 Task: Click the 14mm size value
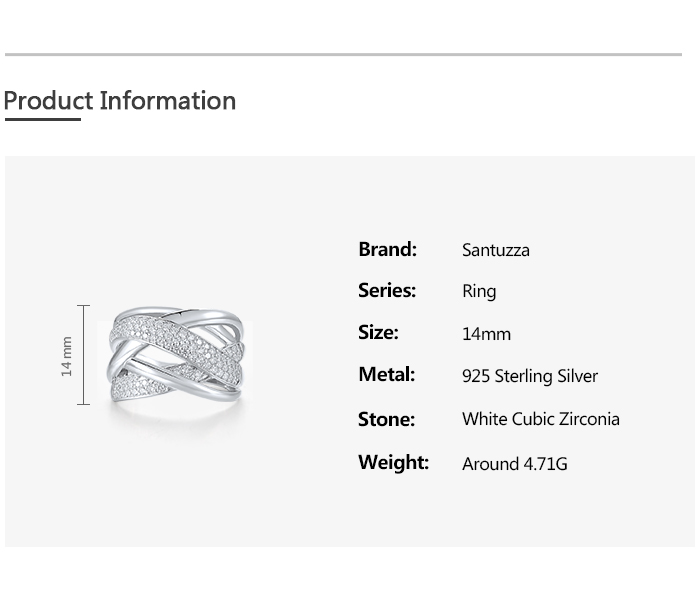486,334
